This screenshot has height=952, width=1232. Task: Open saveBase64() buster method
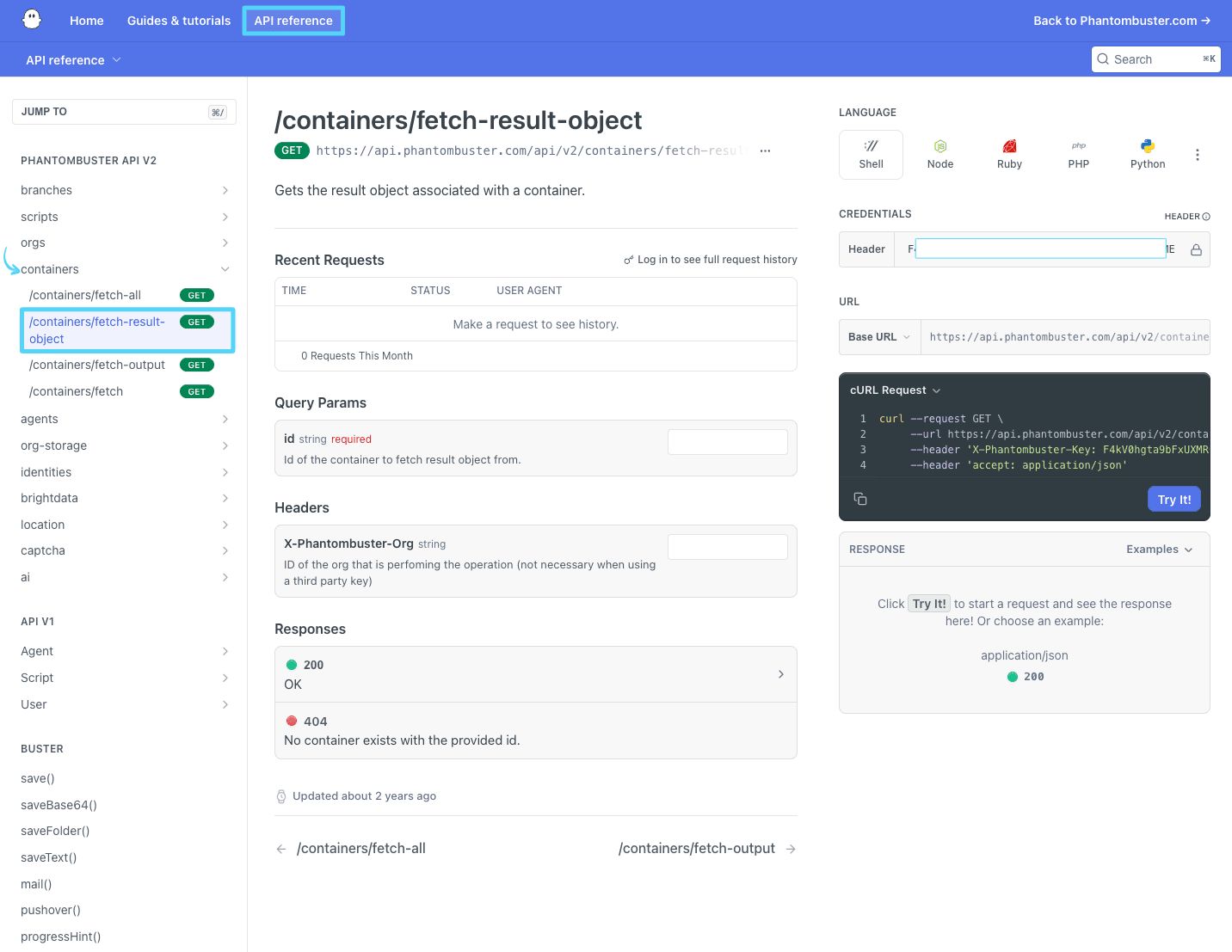tap(59, 805)
